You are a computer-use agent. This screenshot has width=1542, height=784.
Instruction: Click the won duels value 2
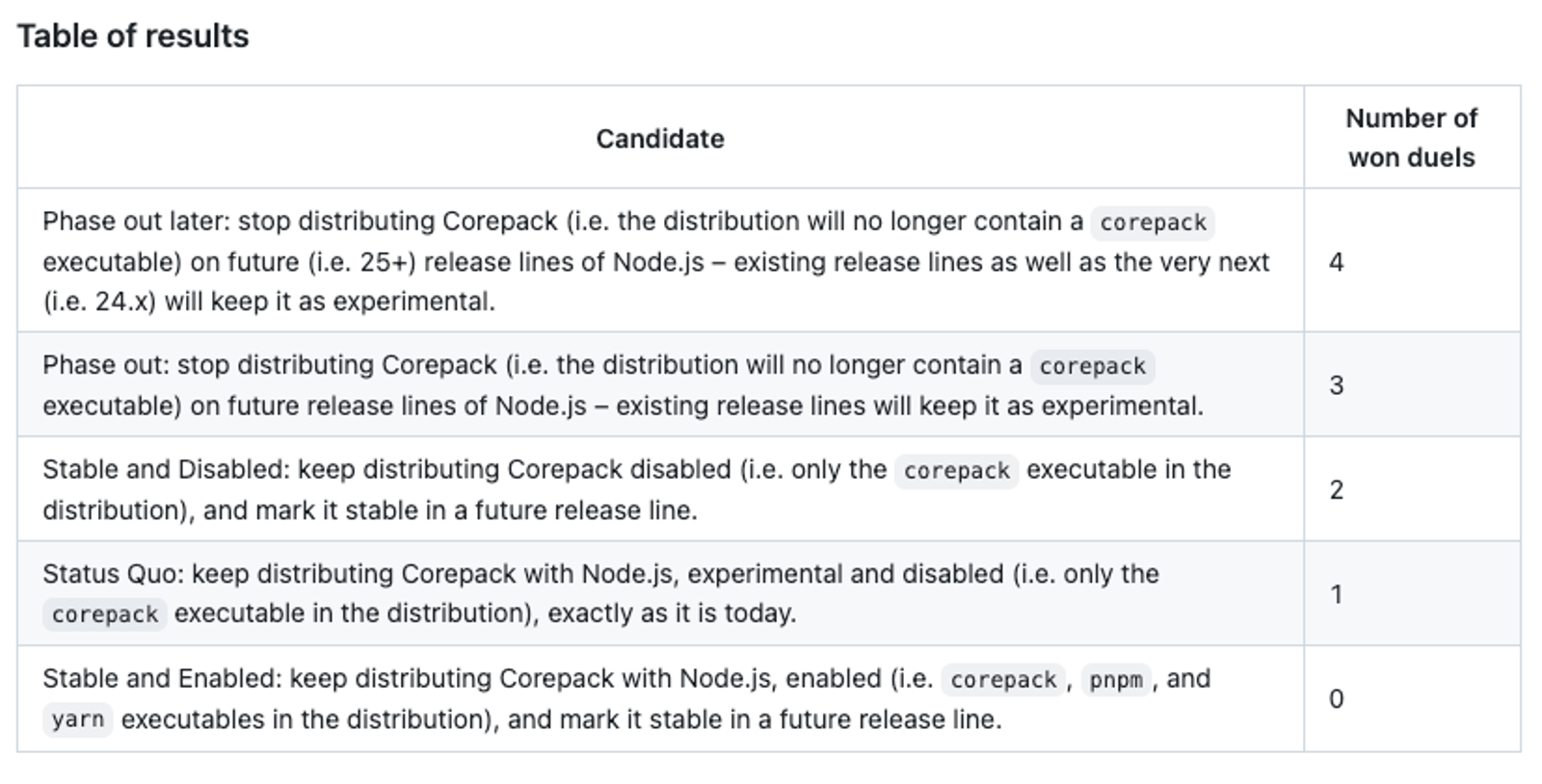(1336, 490)
